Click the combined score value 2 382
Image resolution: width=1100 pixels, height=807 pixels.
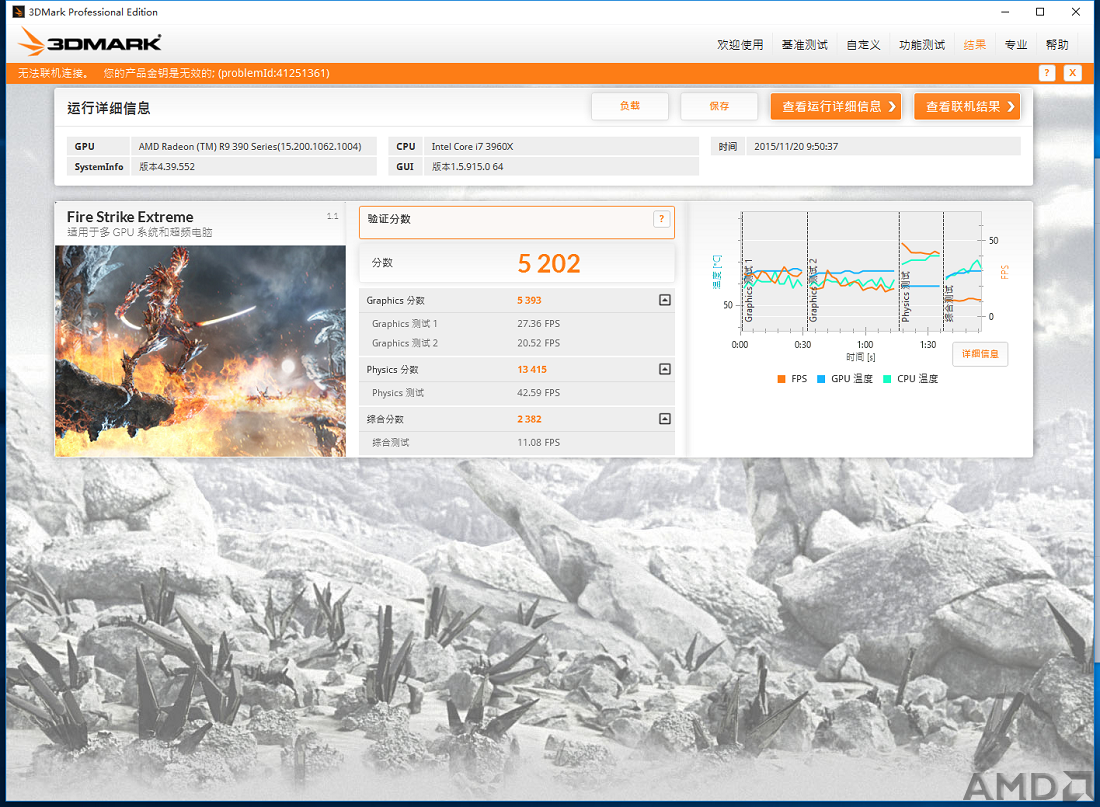tap(529, 419)
